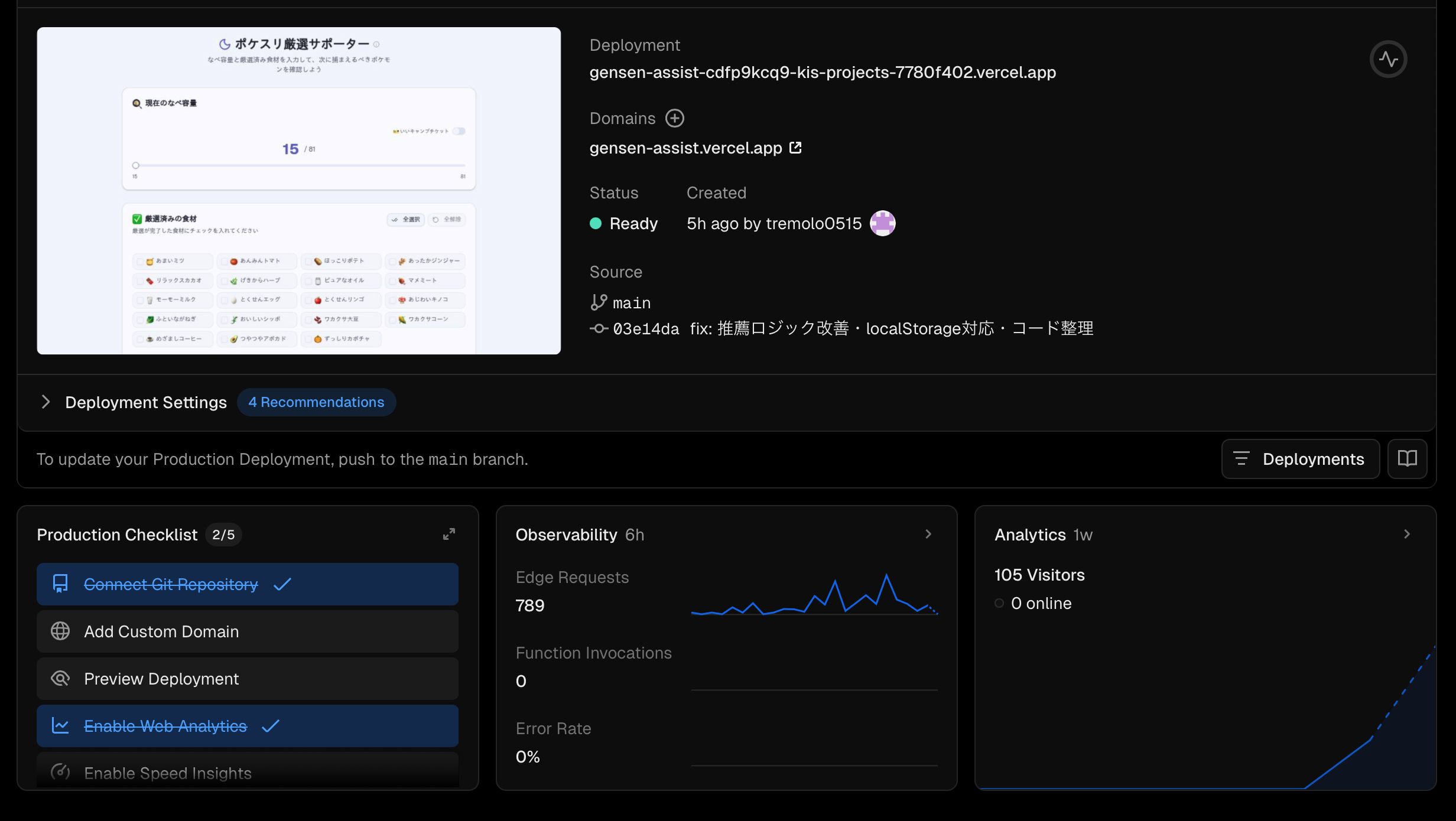Click the commit icon beside 03e14da
Viewport: 1456px width, 821px height.
[x=599, y=328]
